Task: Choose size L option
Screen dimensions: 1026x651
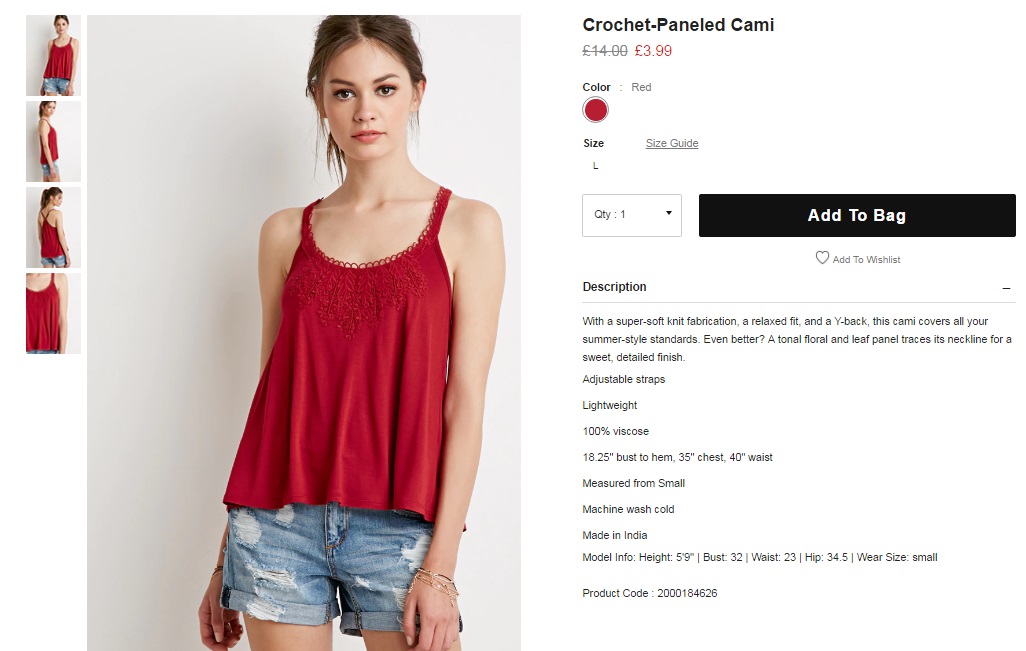Action: tap(595, 166)
